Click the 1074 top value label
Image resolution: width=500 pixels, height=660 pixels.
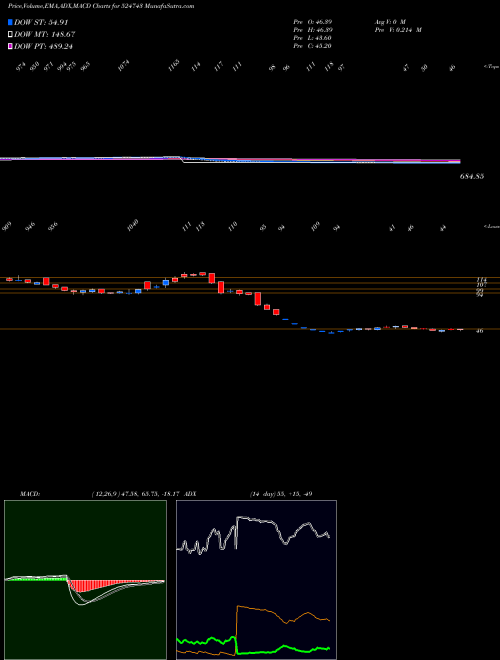(123, 66)
